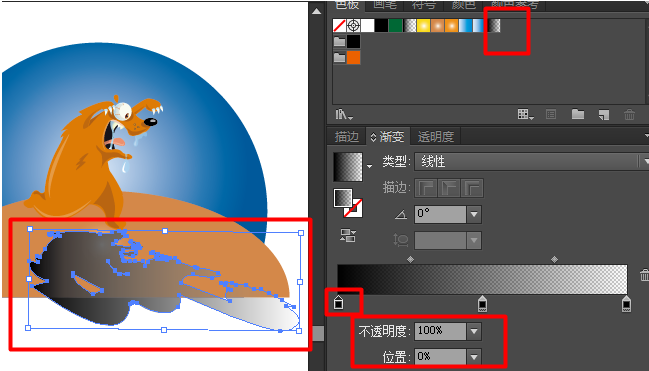This screenshot has height=371, width=649.
Task: Click the canvas scroll-up arrow
Action: 317,11
